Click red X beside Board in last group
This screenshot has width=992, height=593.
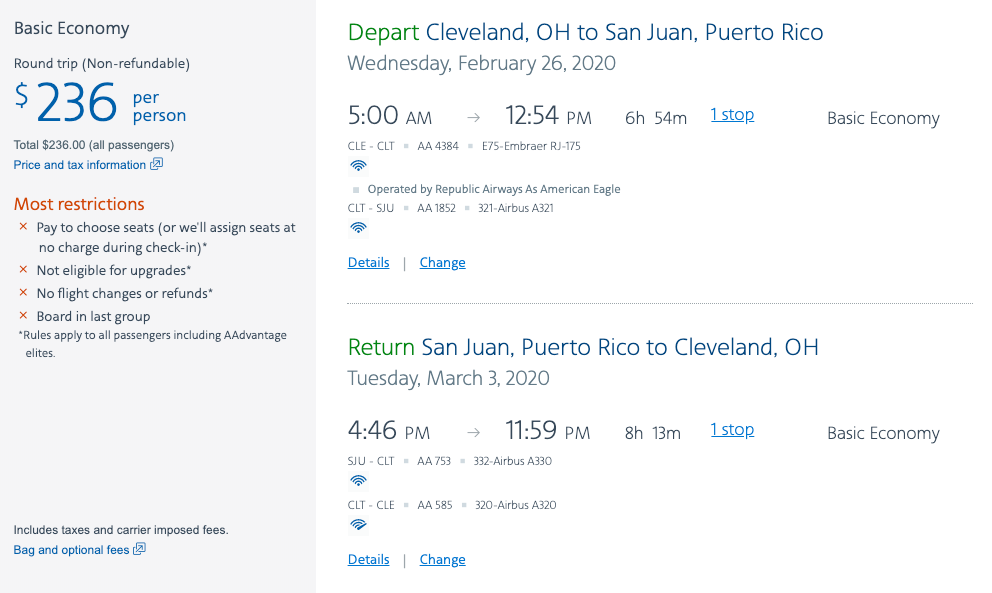tap(23, 316)
